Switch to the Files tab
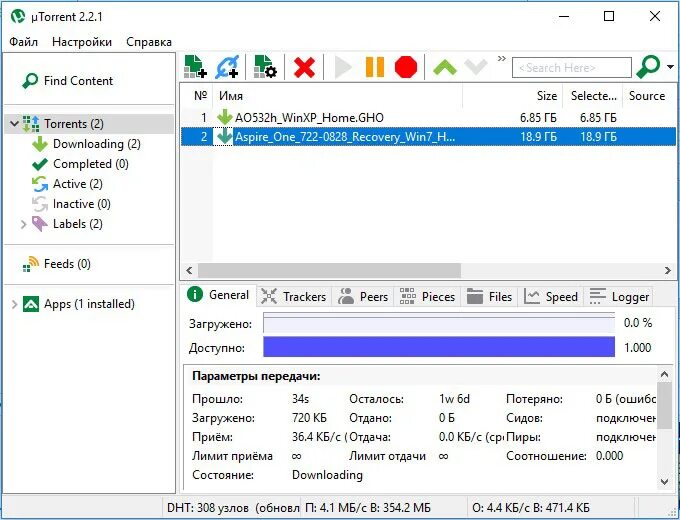680x520 pixels. 489,297
